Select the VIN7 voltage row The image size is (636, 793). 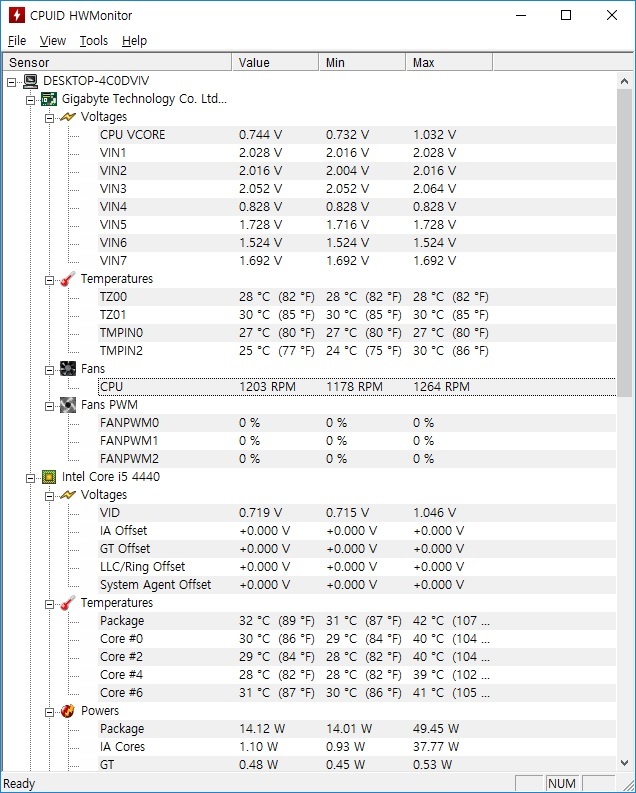point(357,261)
